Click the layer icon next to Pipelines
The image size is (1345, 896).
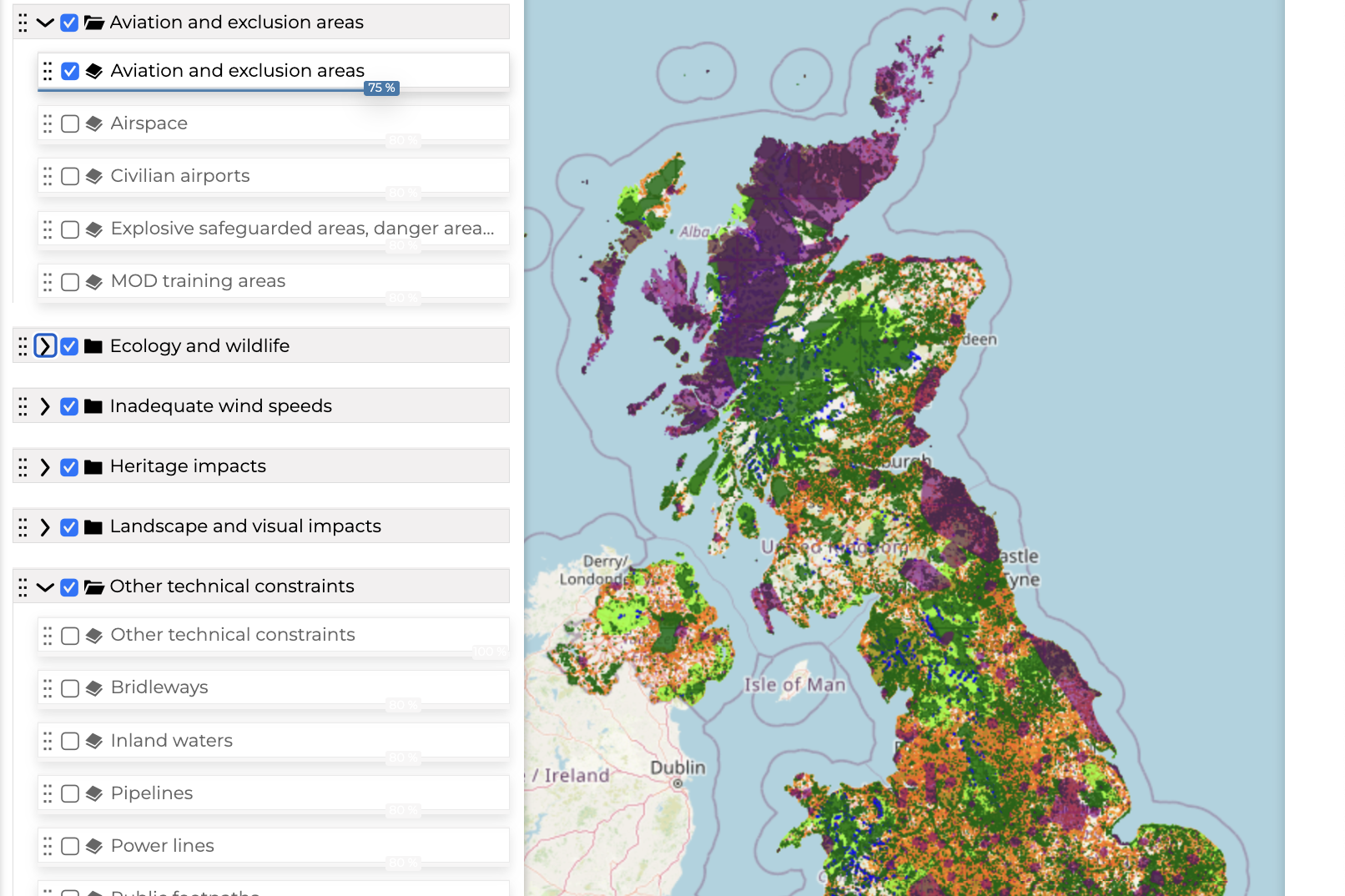(x=94, y=793)
